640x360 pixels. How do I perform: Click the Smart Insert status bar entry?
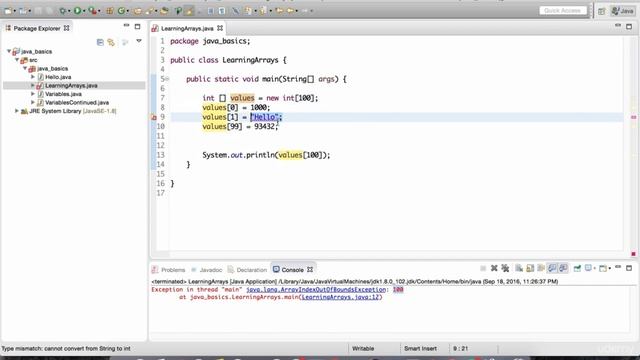pyautogui.click(x=420, y=349)
